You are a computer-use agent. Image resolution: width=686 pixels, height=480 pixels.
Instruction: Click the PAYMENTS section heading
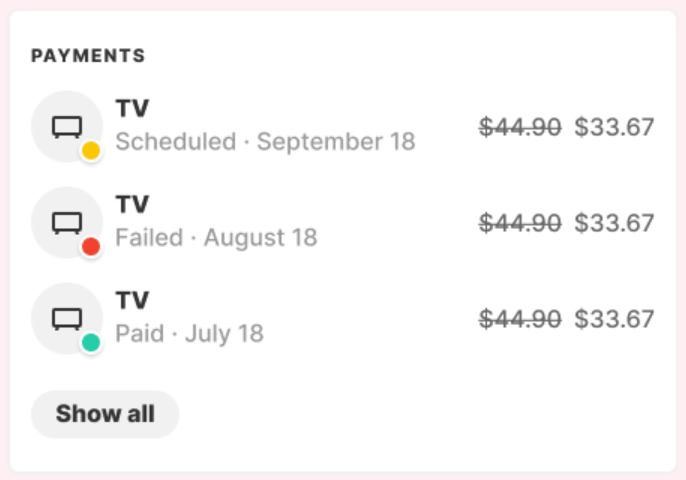click(88, 56)
